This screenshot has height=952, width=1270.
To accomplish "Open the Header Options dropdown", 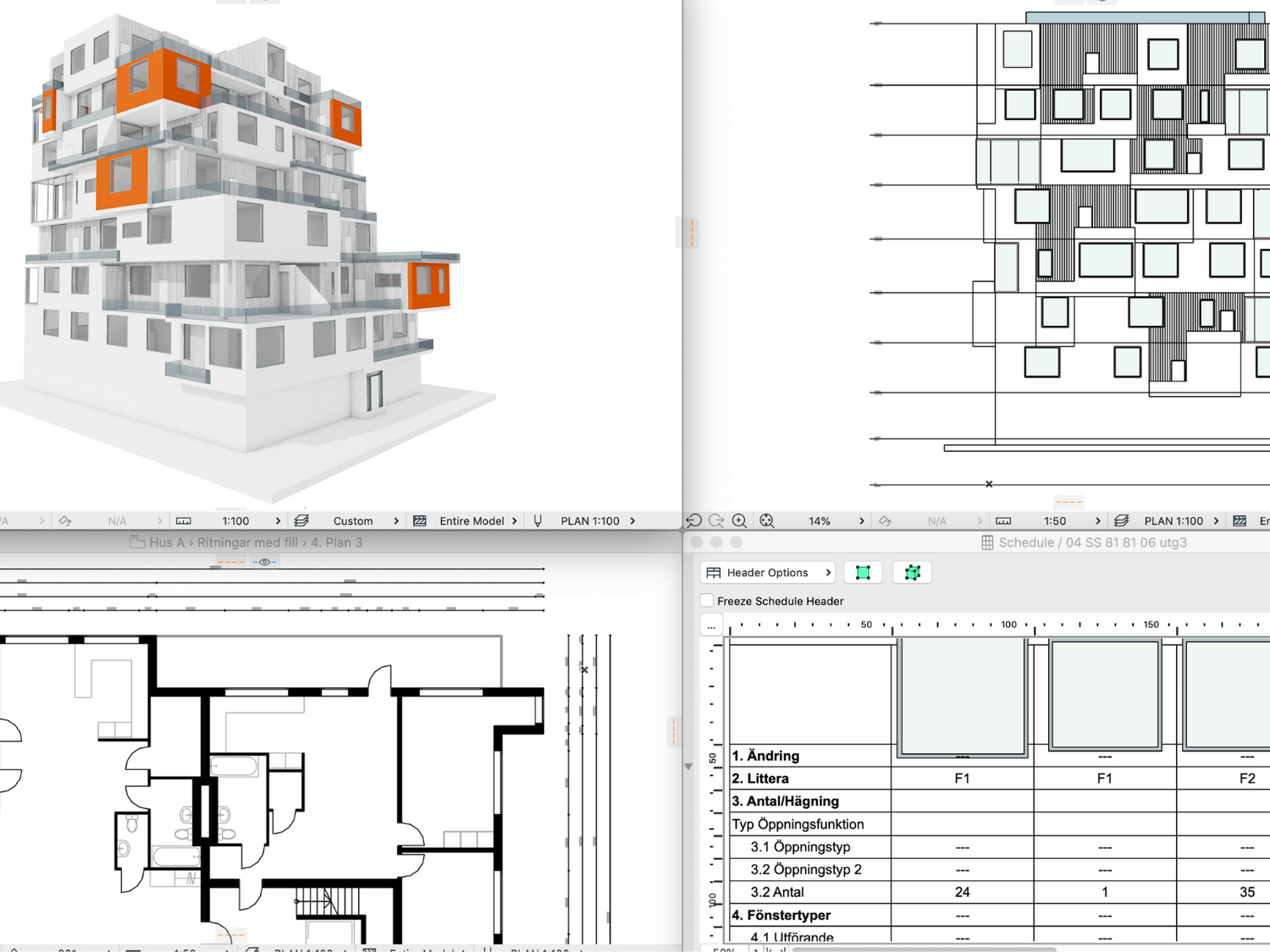I will click(768, 573).
